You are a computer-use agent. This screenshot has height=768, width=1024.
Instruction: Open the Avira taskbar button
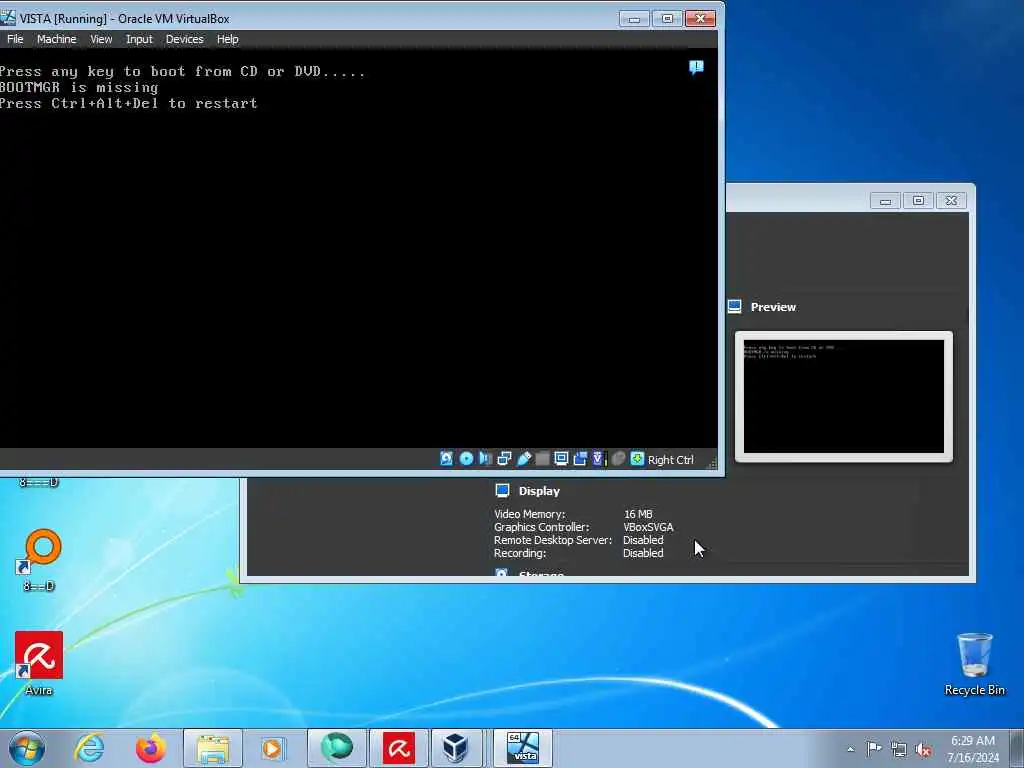pos(398,748)
